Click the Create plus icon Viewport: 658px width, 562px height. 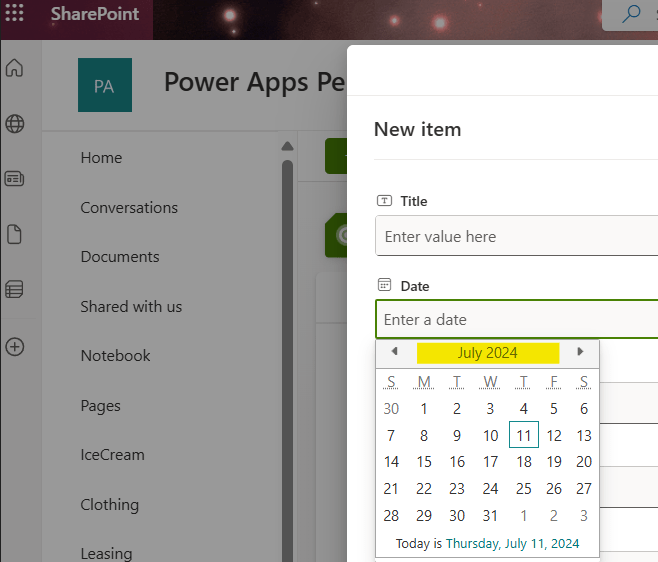click(15, 347)
